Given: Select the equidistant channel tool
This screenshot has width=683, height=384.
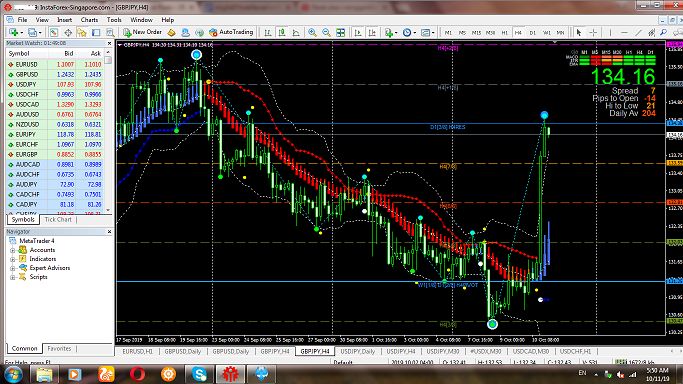Looking at the screenshot, I should point(652,32).
